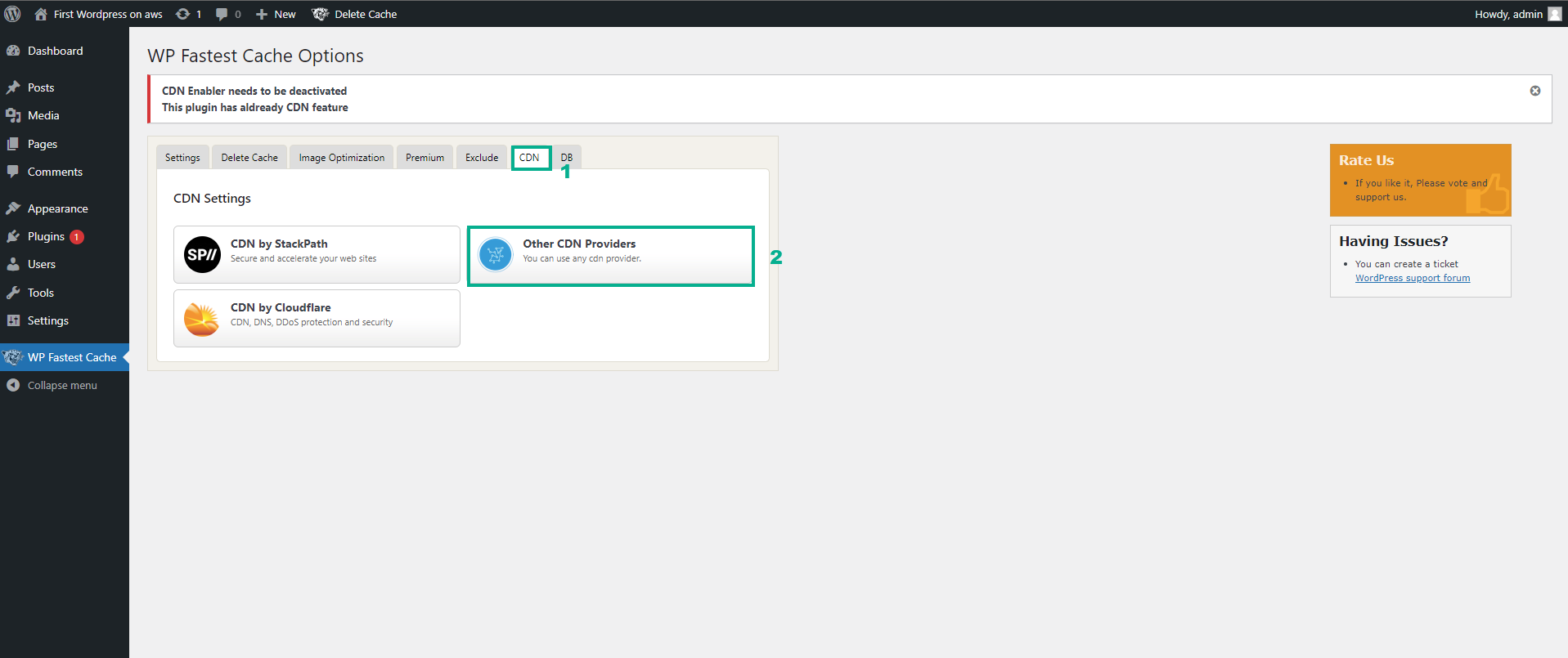1568x658 pixels.
Task: Click the Users icon in sidebar
Action: coord(13,264)
